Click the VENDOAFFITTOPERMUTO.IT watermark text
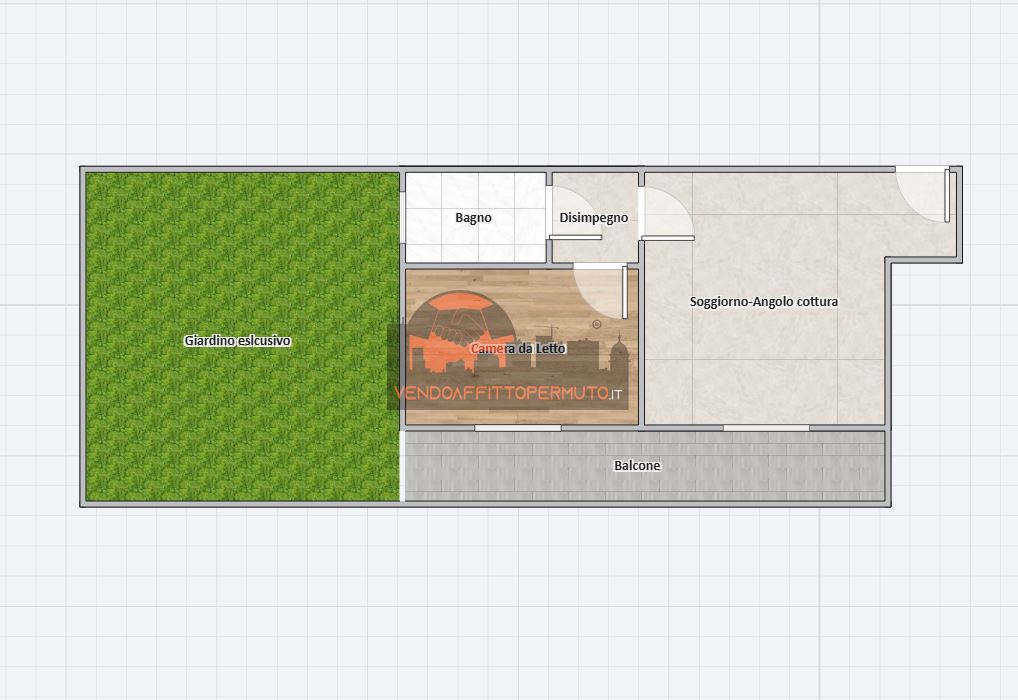Image resolution: width=1018 pixels, height=700 pixels. (x=507, y=394)
